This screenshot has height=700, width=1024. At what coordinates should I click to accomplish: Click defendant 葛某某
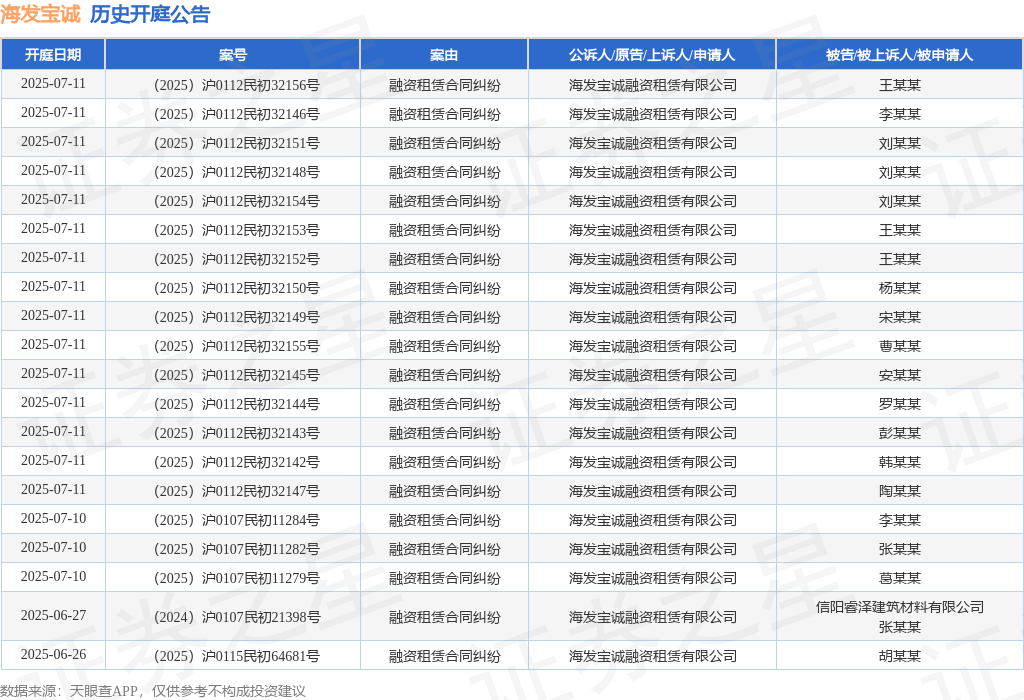click(x=899, y=578)
